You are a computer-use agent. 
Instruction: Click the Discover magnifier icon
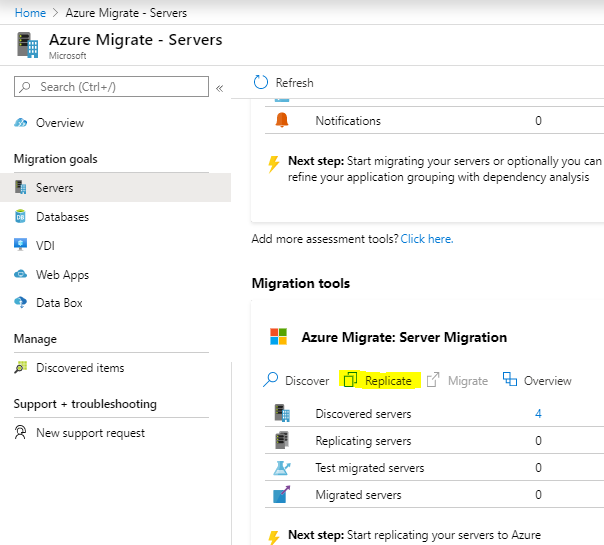click(x=271, y=379)
